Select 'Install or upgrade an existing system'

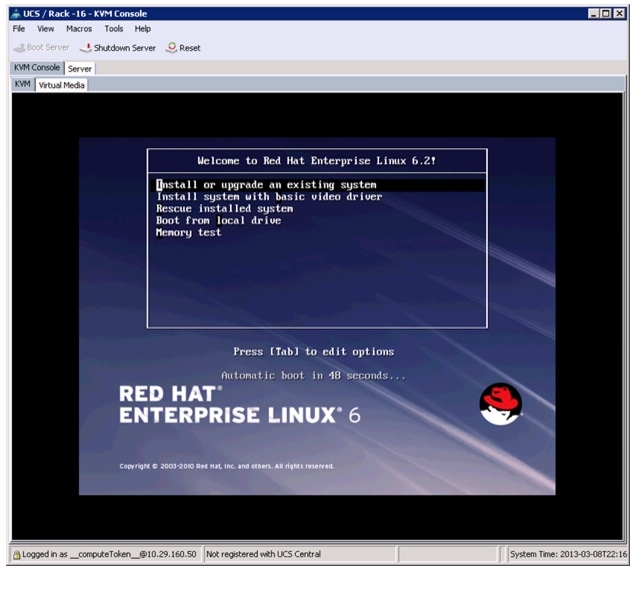(x=317, y=185)
